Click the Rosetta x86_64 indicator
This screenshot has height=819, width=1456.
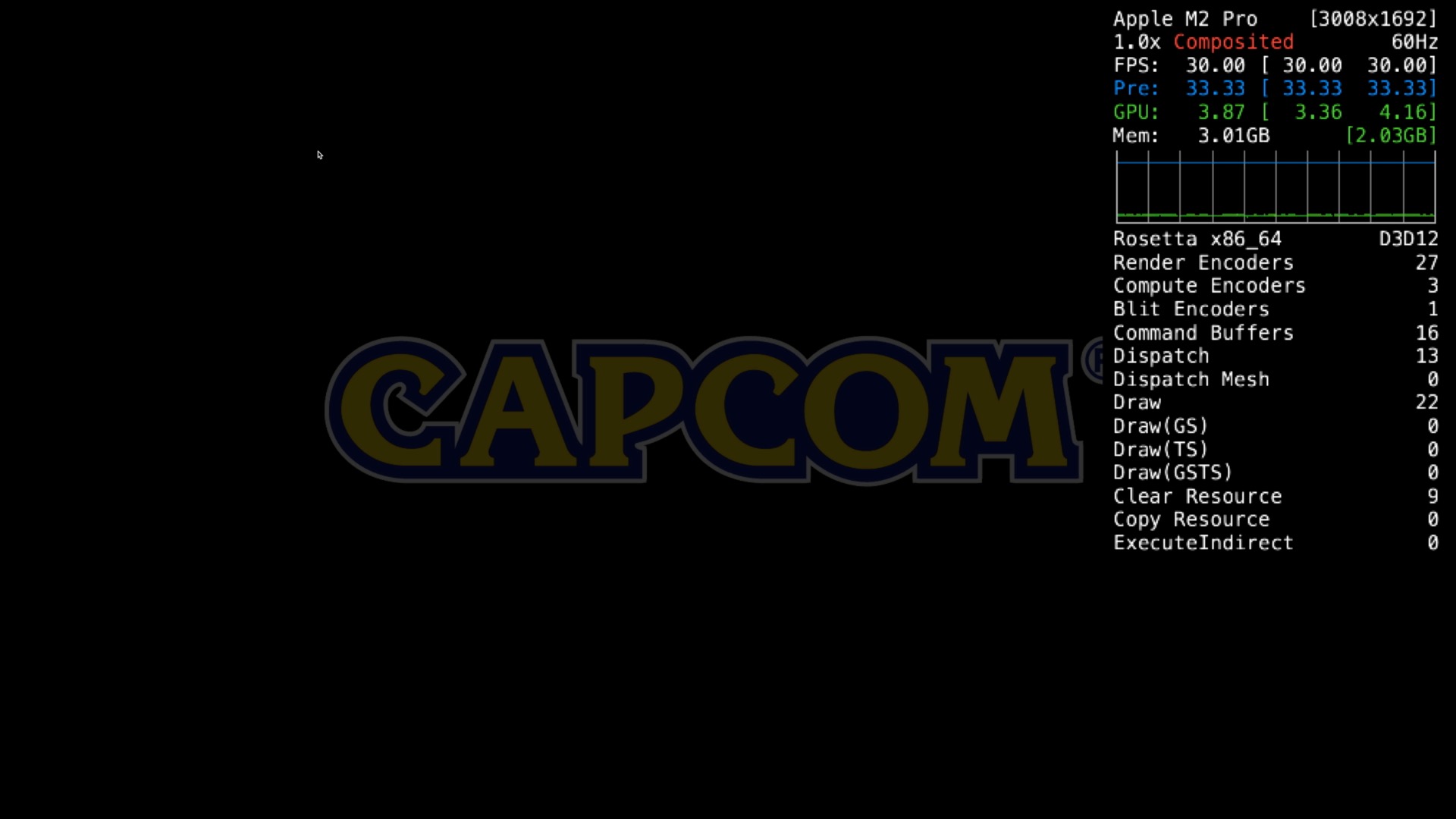pos(1197,238)
